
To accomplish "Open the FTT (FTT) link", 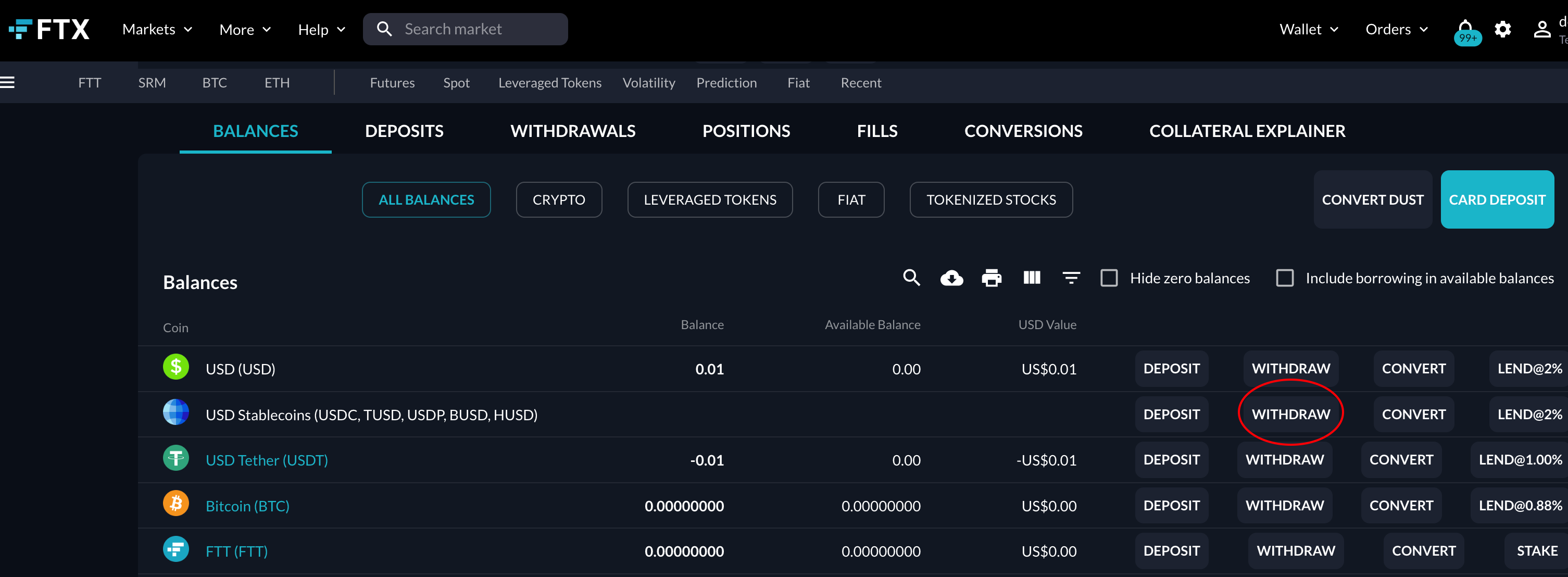I will click(x=236, y=551).
